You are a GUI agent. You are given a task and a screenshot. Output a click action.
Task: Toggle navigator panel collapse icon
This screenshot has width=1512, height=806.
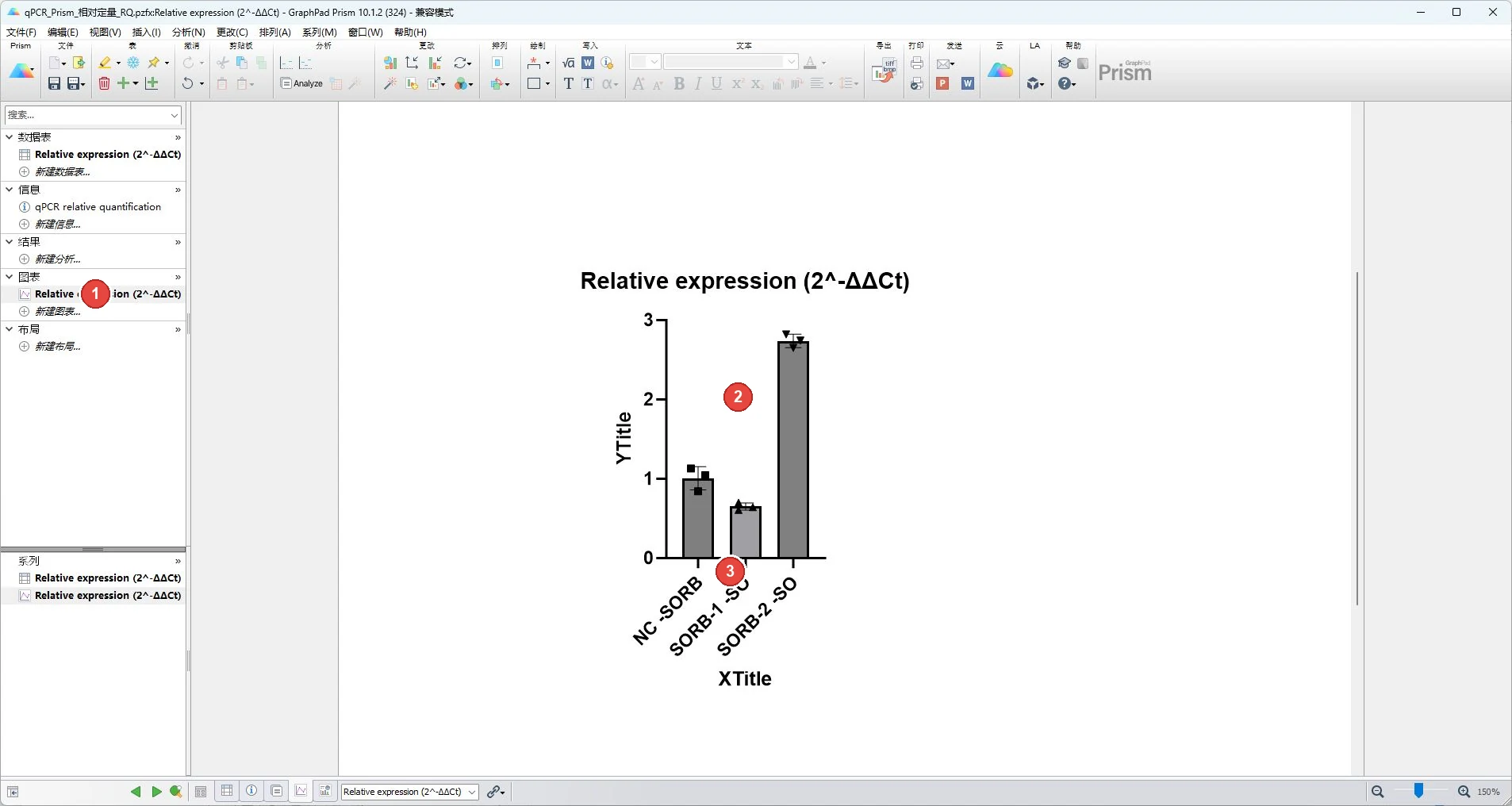[x=13, y=792]
